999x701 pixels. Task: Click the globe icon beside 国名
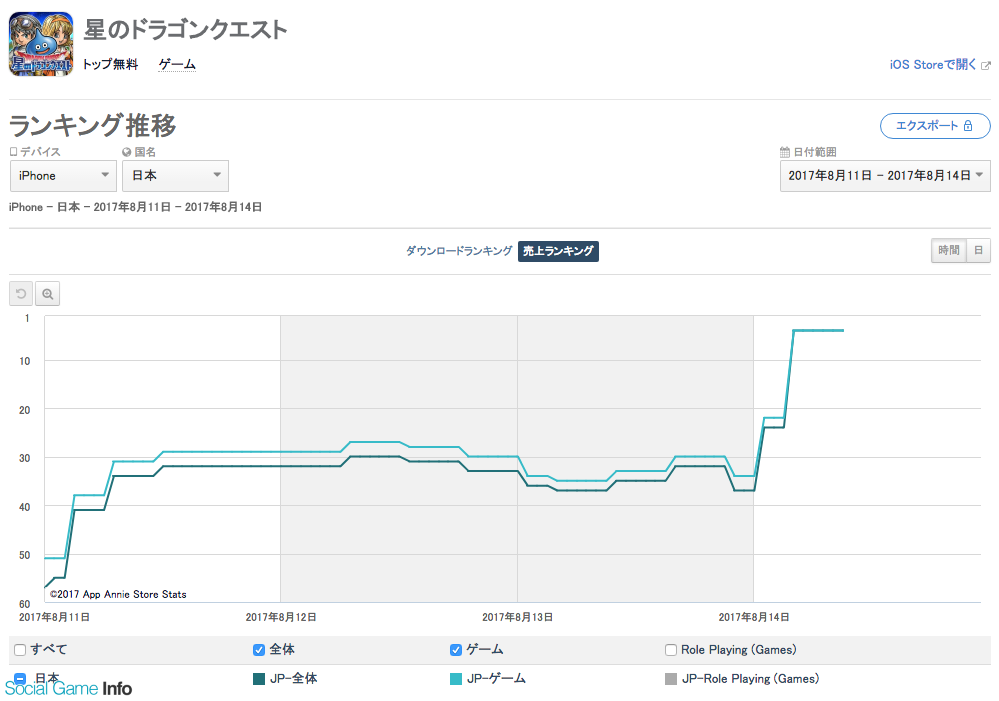tap(126, 152)
